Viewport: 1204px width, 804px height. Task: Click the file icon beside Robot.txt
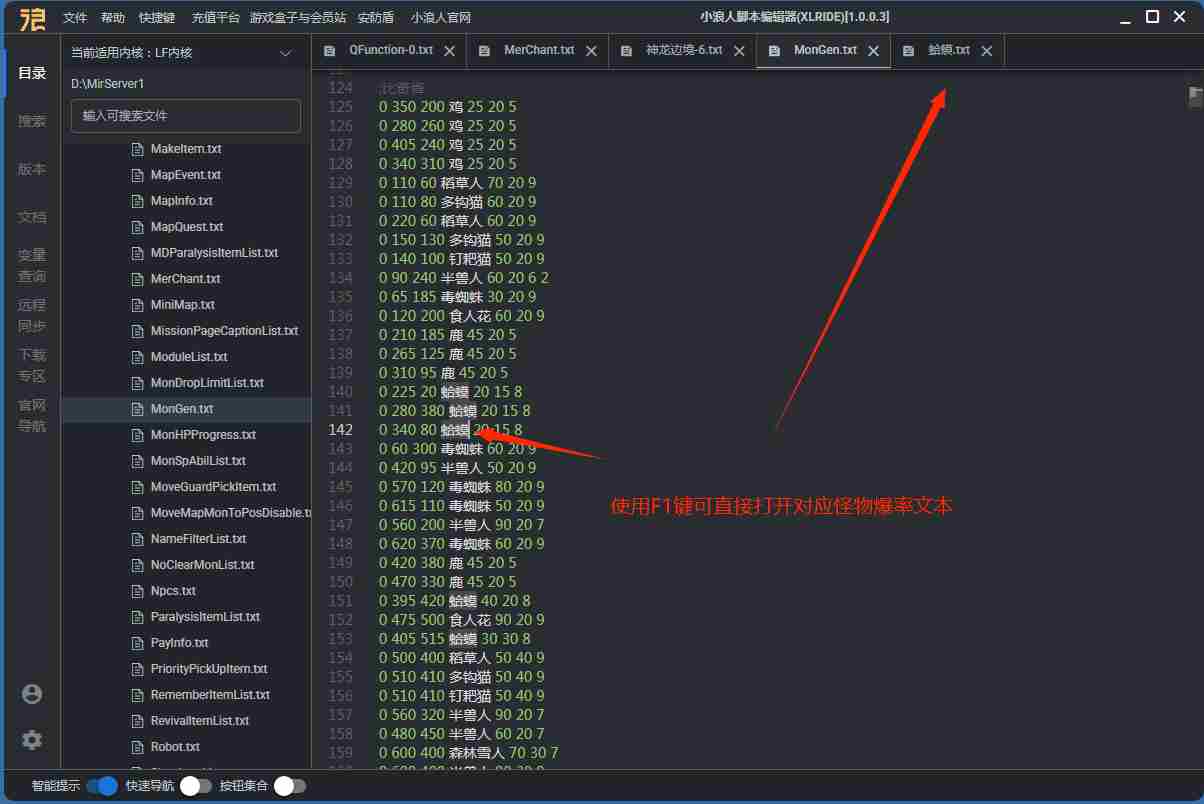pyautogui.click(x=138, y=747)
